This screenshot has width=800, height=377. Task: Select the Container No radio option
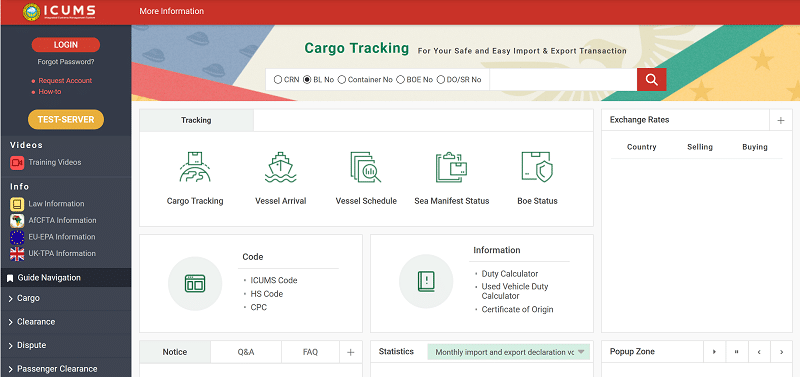[342, 80]
